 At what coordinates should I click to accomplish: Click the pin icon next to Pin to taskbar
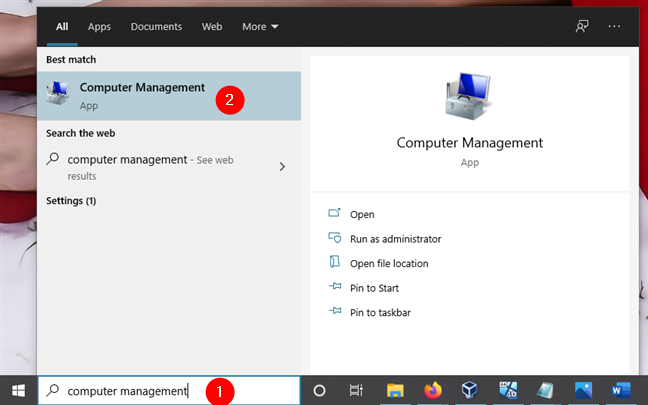(x=335, y=311)
